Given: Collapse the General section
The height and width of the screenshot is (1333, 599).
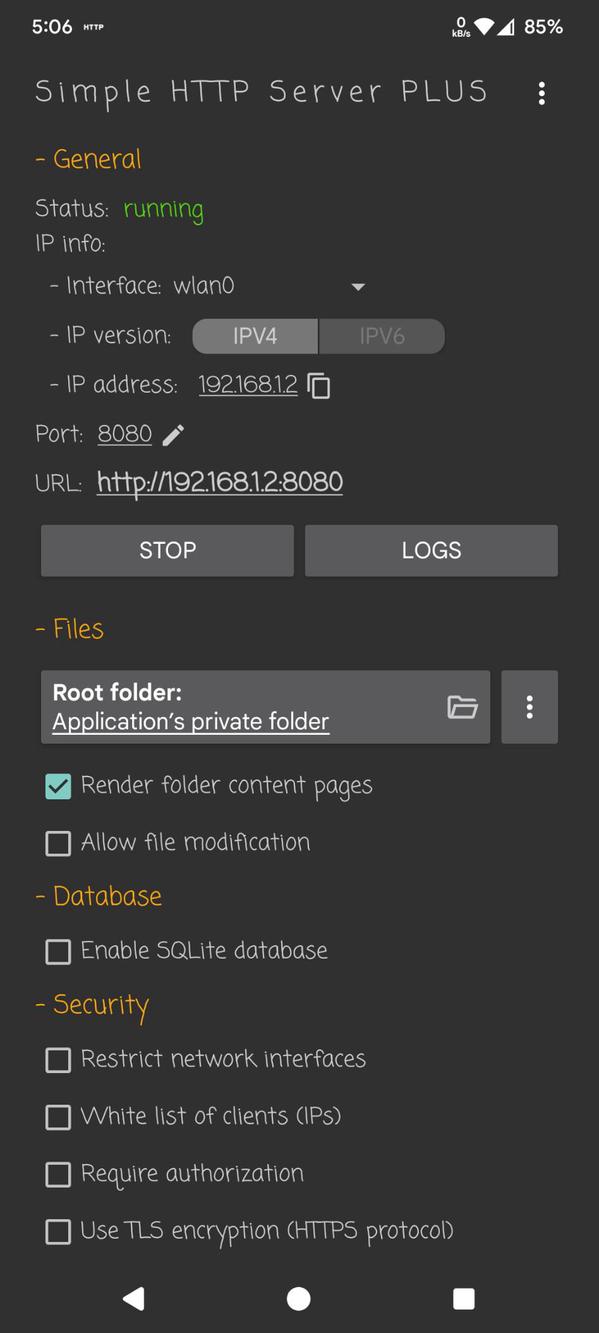Looking at the screenshot, I should click(88, 158).
